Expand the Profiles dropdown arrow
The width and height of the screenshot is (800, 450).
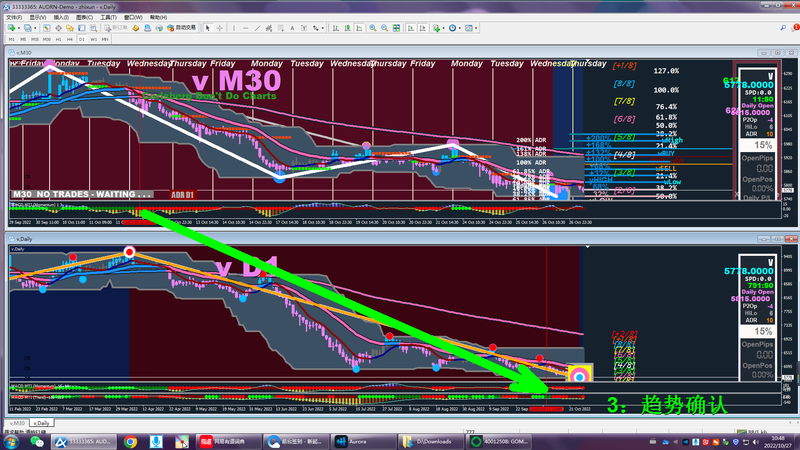coord(35,28)
